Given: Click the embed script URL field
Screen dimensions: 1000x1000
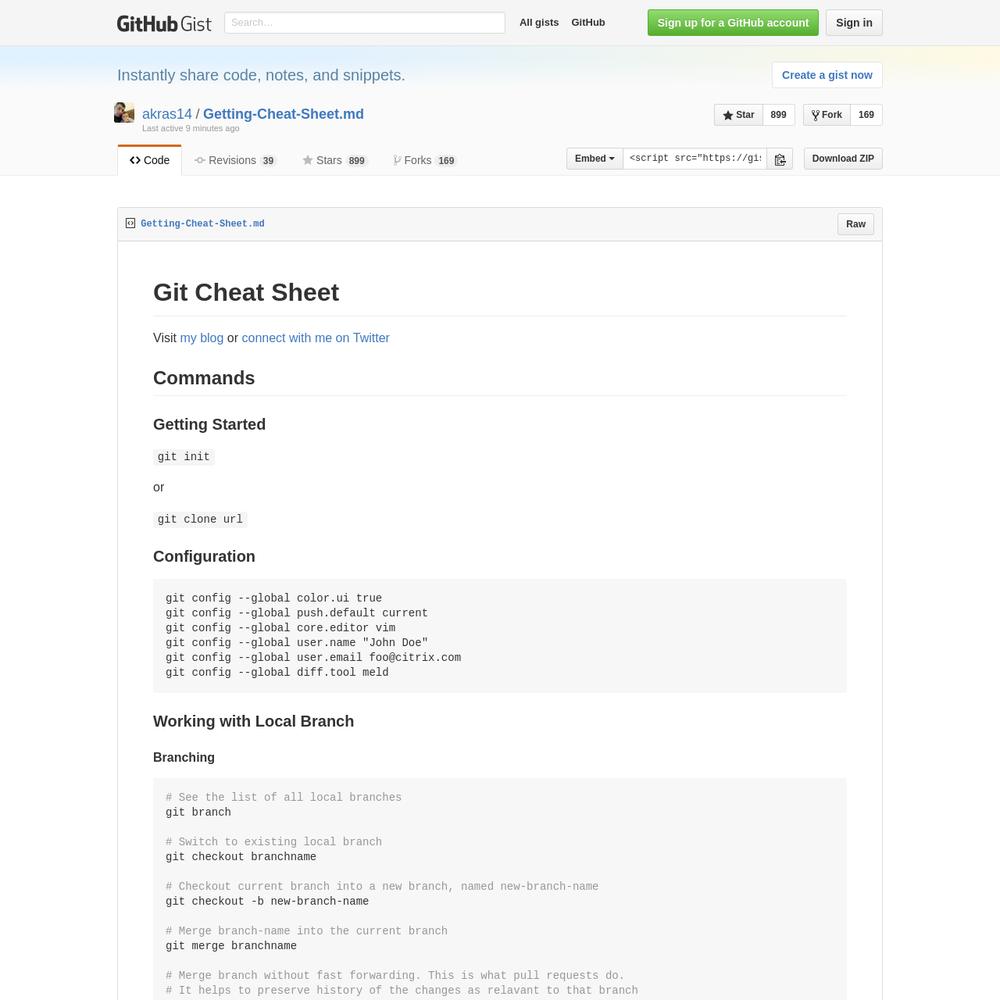Looking at the screenshot, I should point(694,159).
